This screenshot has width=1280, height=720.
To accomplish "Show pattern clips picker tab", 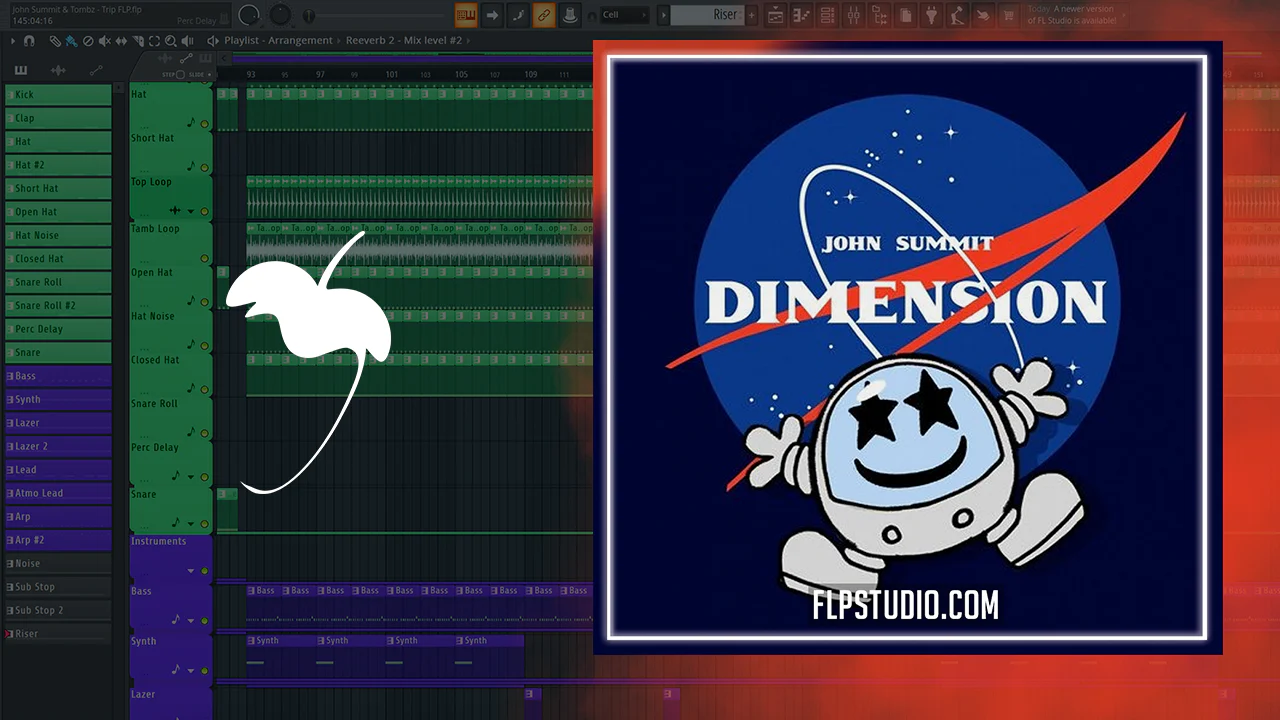I will [21, 70].
